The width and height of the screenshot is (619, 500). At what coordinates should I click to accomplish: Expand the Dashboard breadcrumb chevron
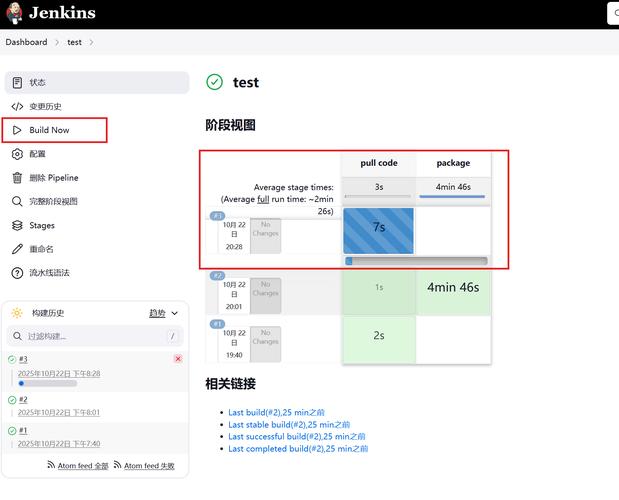(56, 42)
